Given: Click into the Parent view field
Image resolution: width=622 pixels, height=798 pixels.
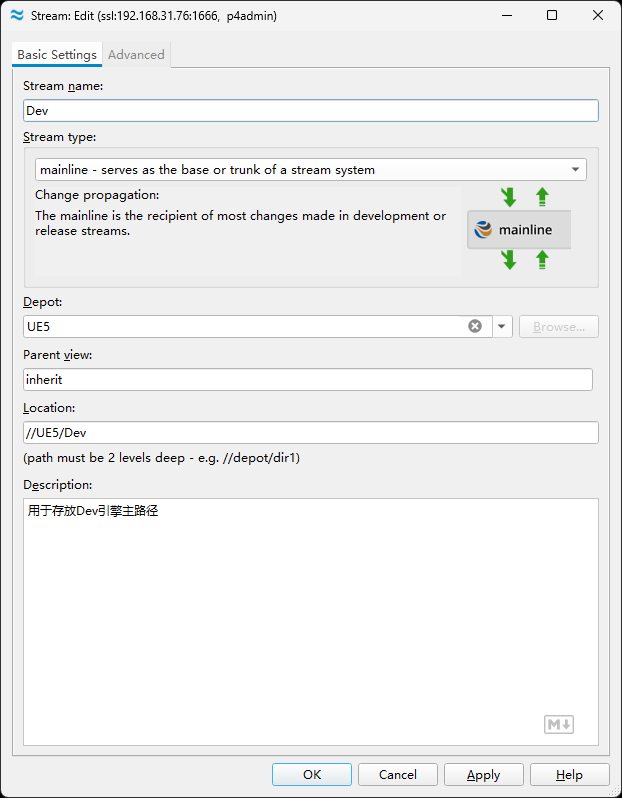Looking at the screenshot, I should [308, 380].
